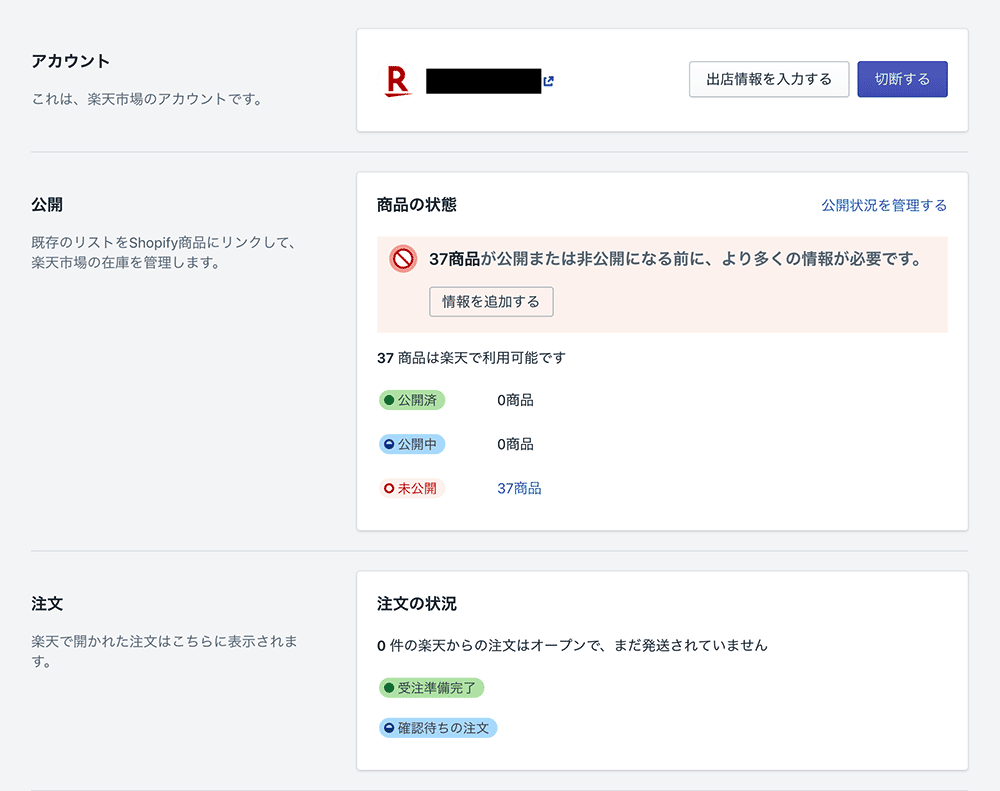Image resolution: width=1000 pixels, height=791 pixels.
Task: Click the red circle icon beside 未公開
Action: (390, 488)
